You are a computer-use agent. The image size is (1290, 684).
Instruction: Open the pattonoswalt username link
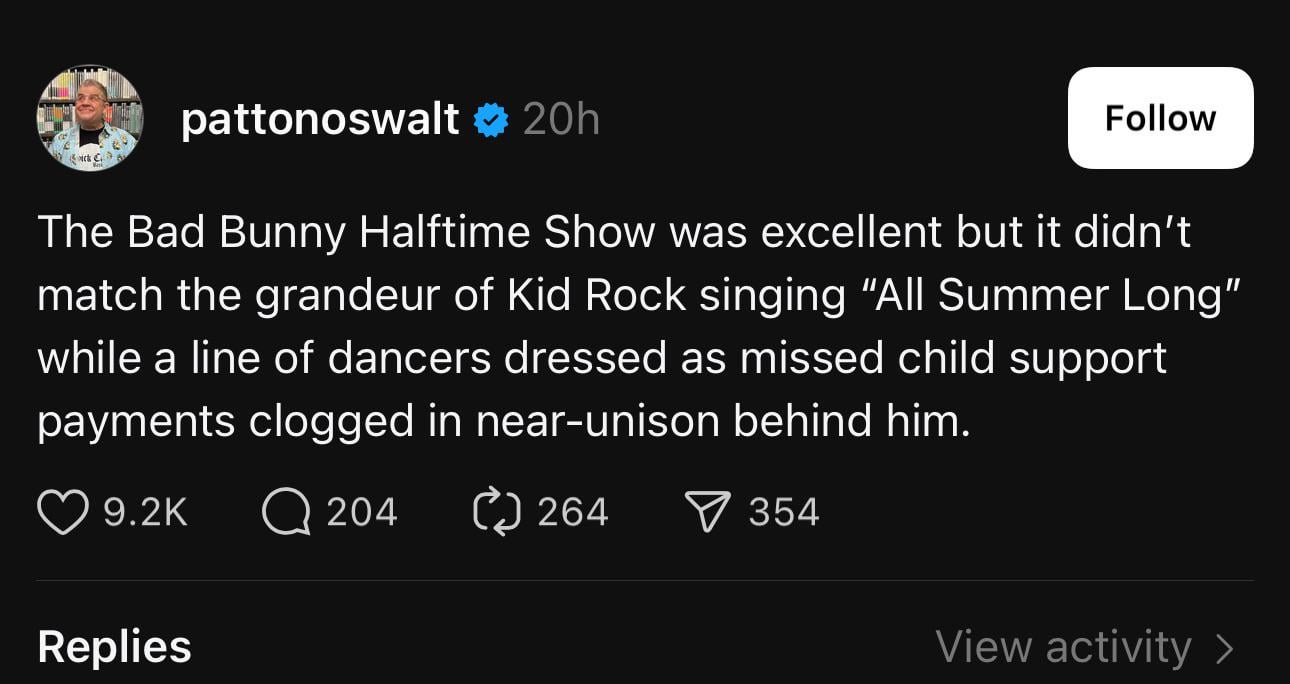pyautogui.click(x=320, y=120)
